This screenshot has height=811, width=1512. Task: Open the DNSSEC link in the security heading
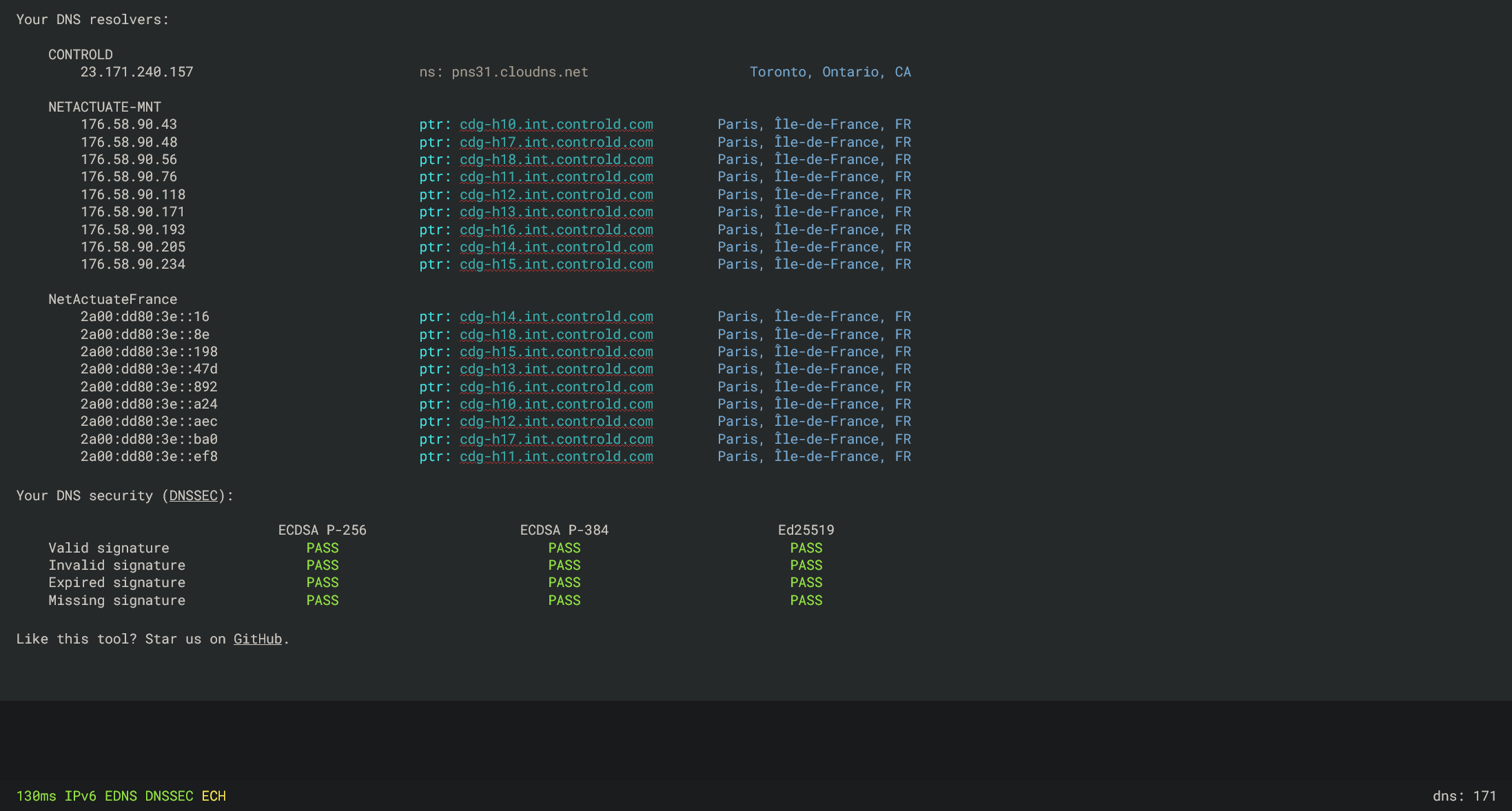[x=194, y=495]
